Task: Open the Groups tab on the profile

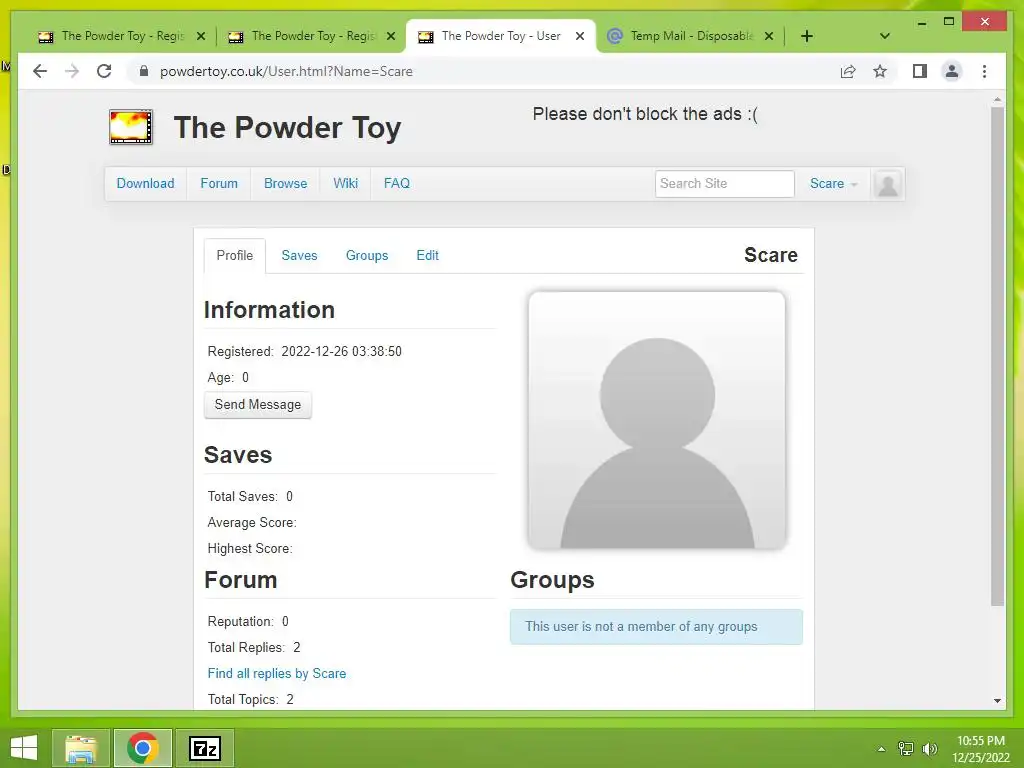Action: coord(367,255)
